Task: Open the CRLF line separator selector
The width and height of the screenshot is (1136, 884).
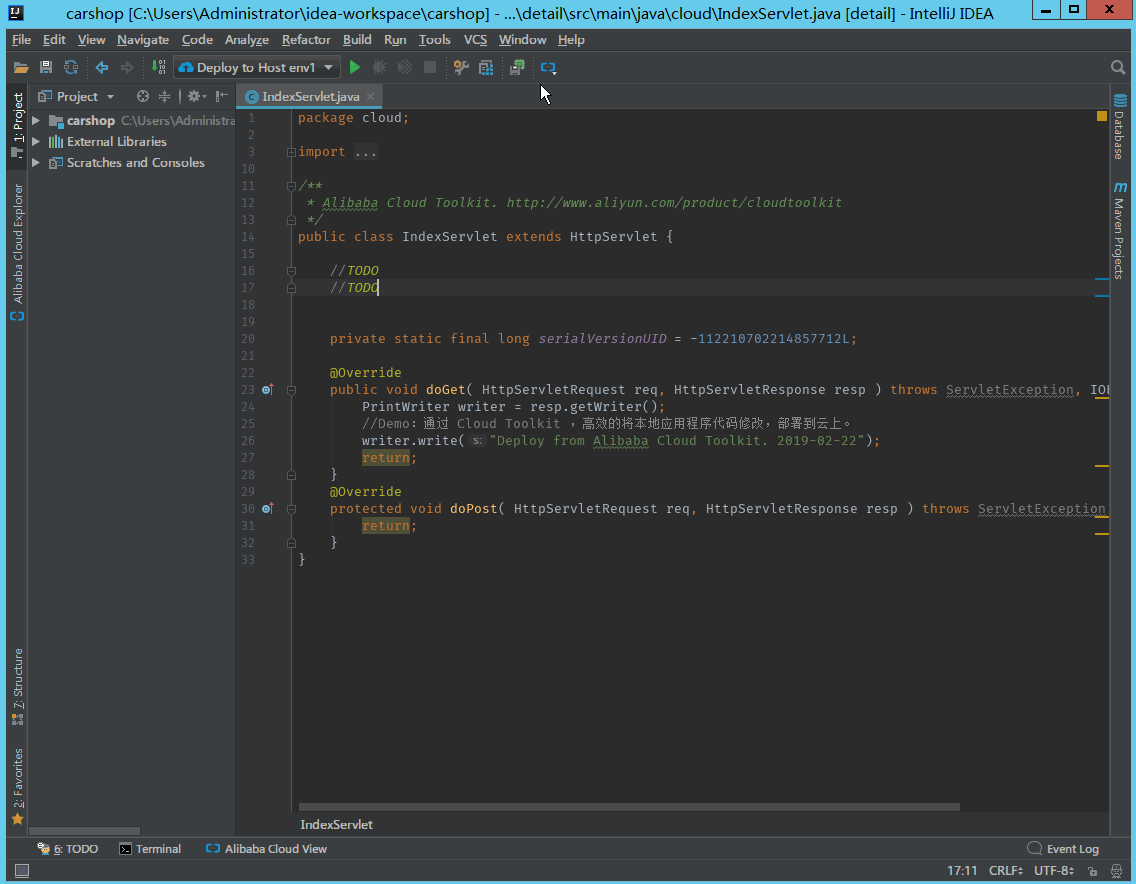Action: click(1006, 870)
